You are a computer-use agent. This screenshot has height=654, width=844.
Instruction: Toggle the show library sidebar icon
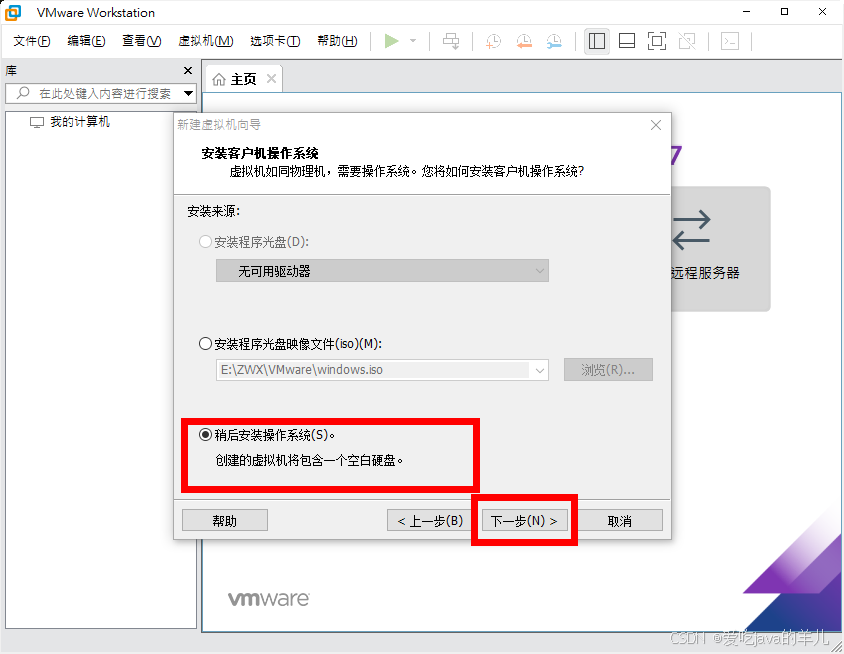tap(596, 41)
